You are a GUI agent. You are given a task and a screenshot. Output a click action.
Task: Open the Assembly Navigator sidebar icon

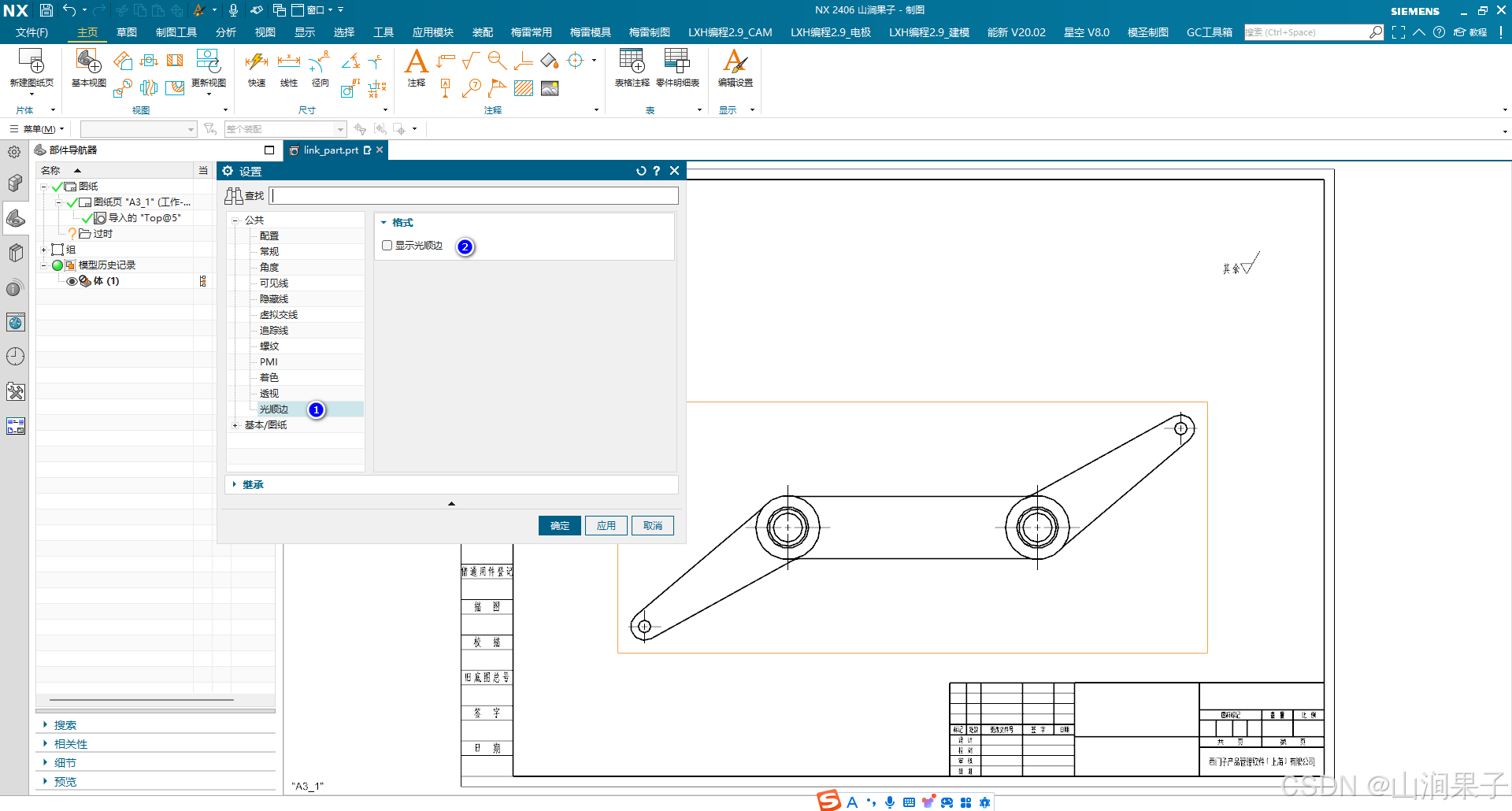pyautogui.click(x=15, y=183)
